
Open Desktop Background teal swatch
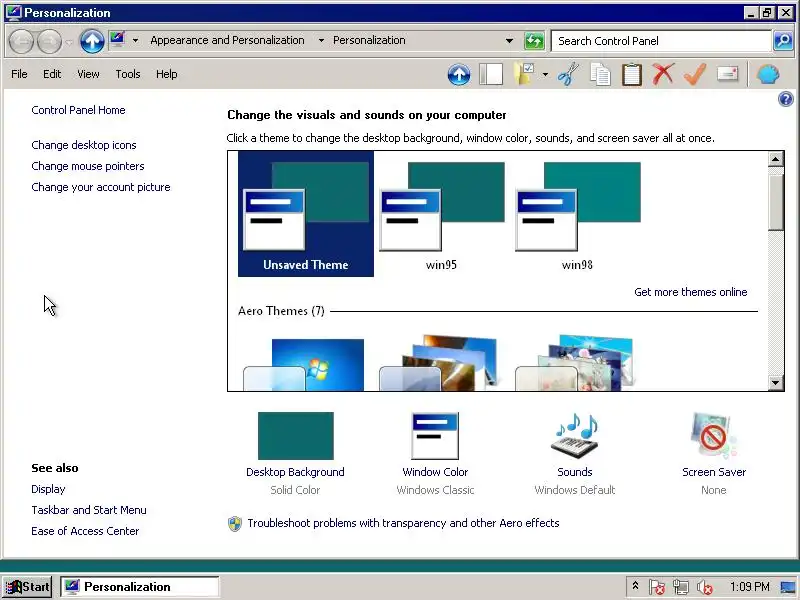295,436
